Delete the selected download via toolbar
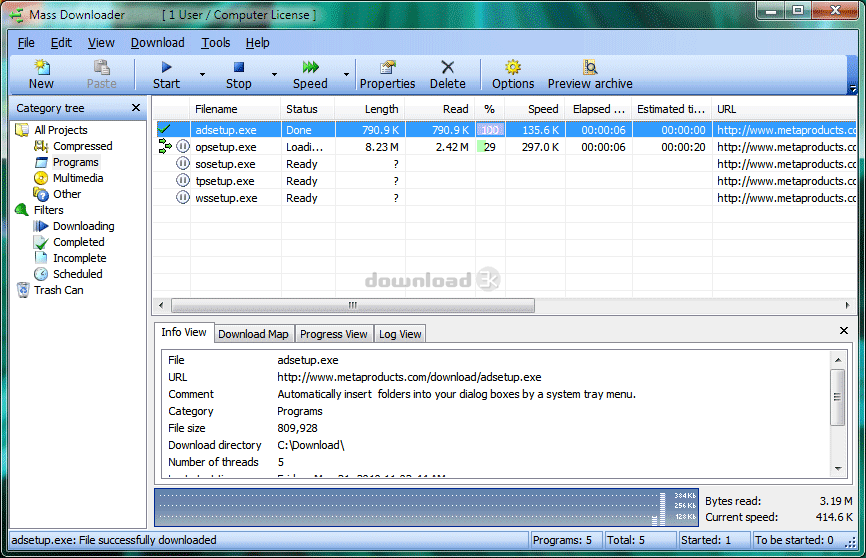The image size is (866, 558). 448,74
